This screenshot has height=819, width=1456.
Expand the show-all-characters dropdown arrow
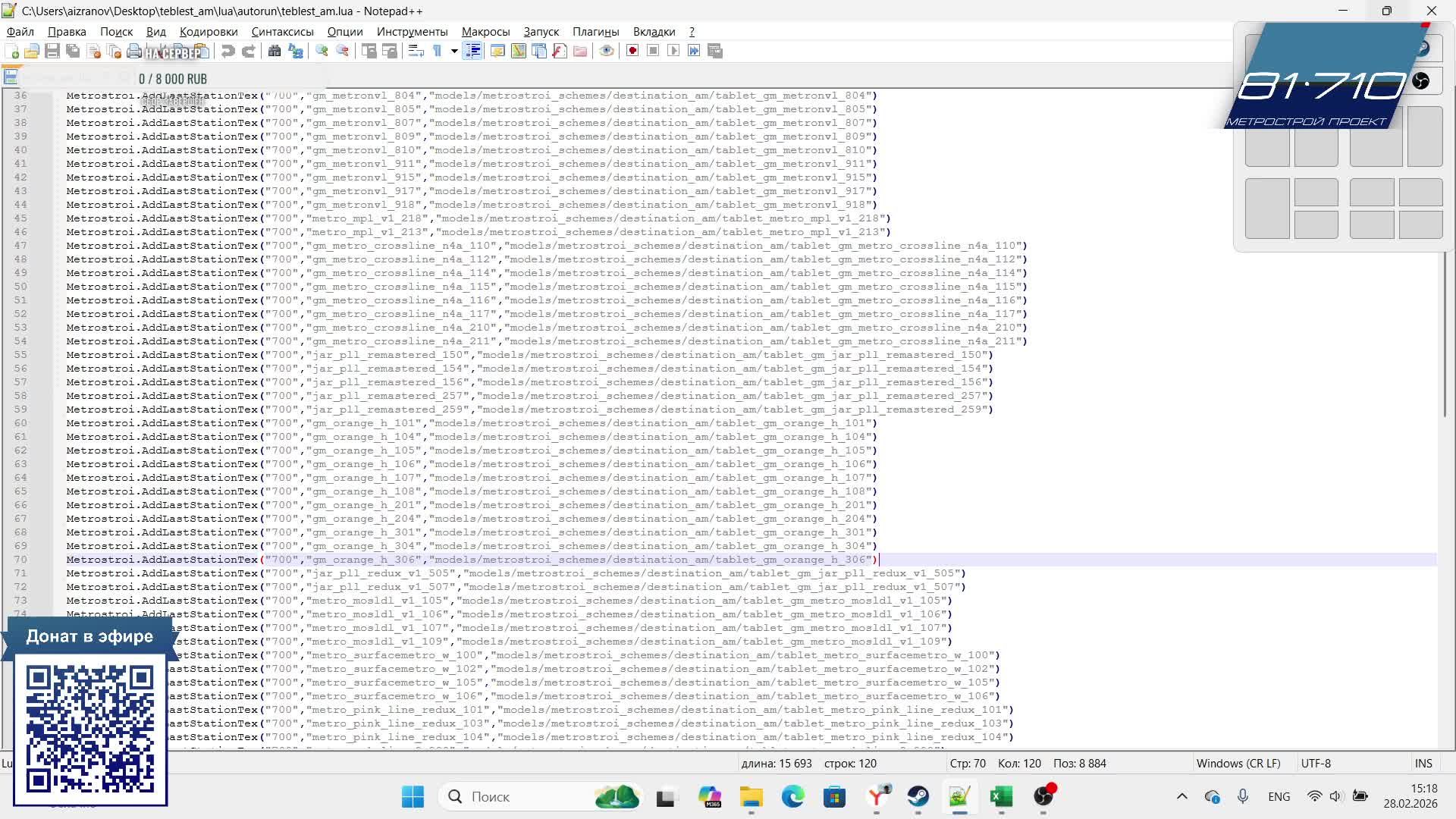pyautogui.click(x=454, y=51)
